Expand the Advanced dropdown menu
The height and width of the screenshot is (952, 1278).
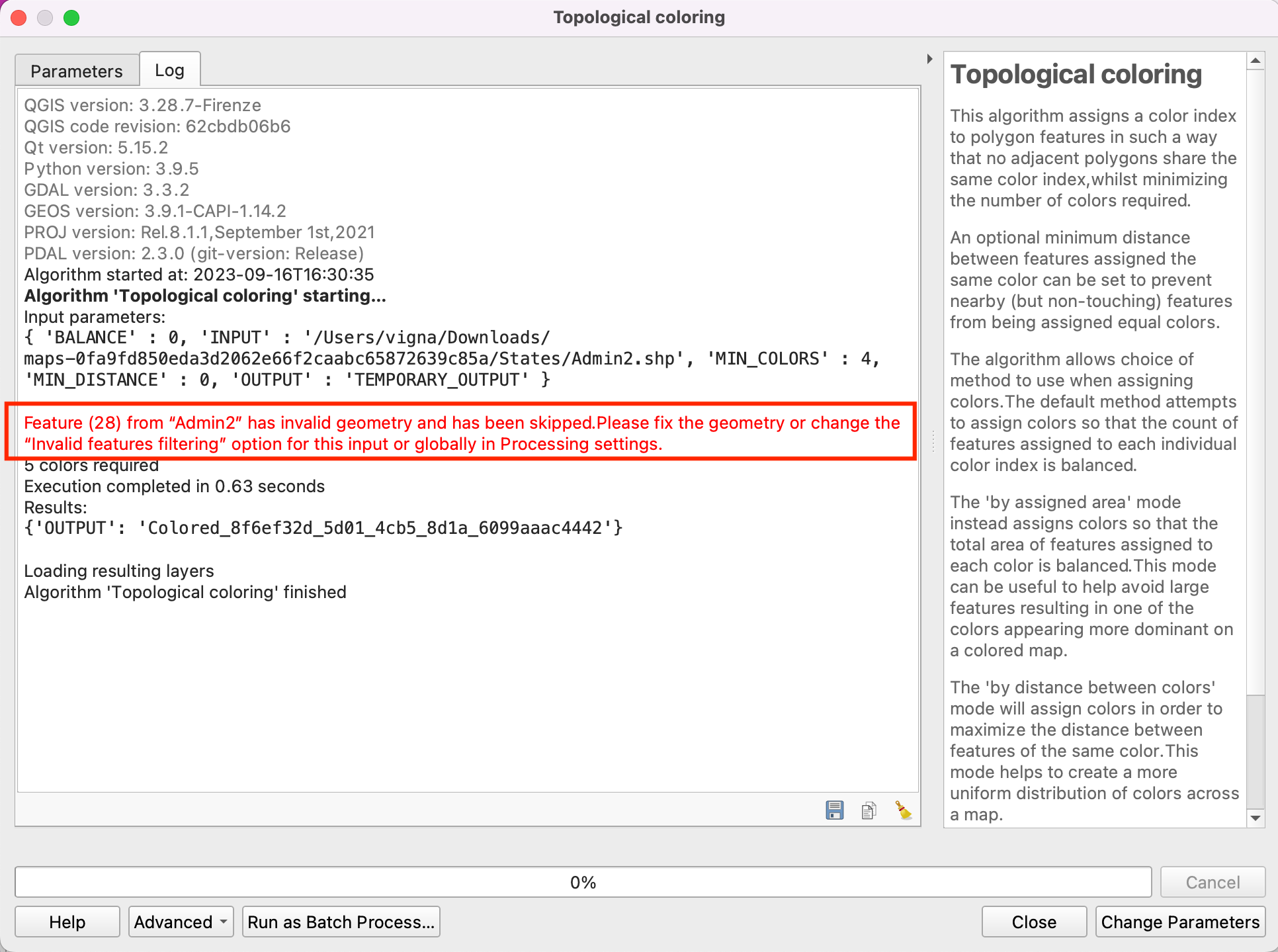pyautogui.click(x=181, y=922)
